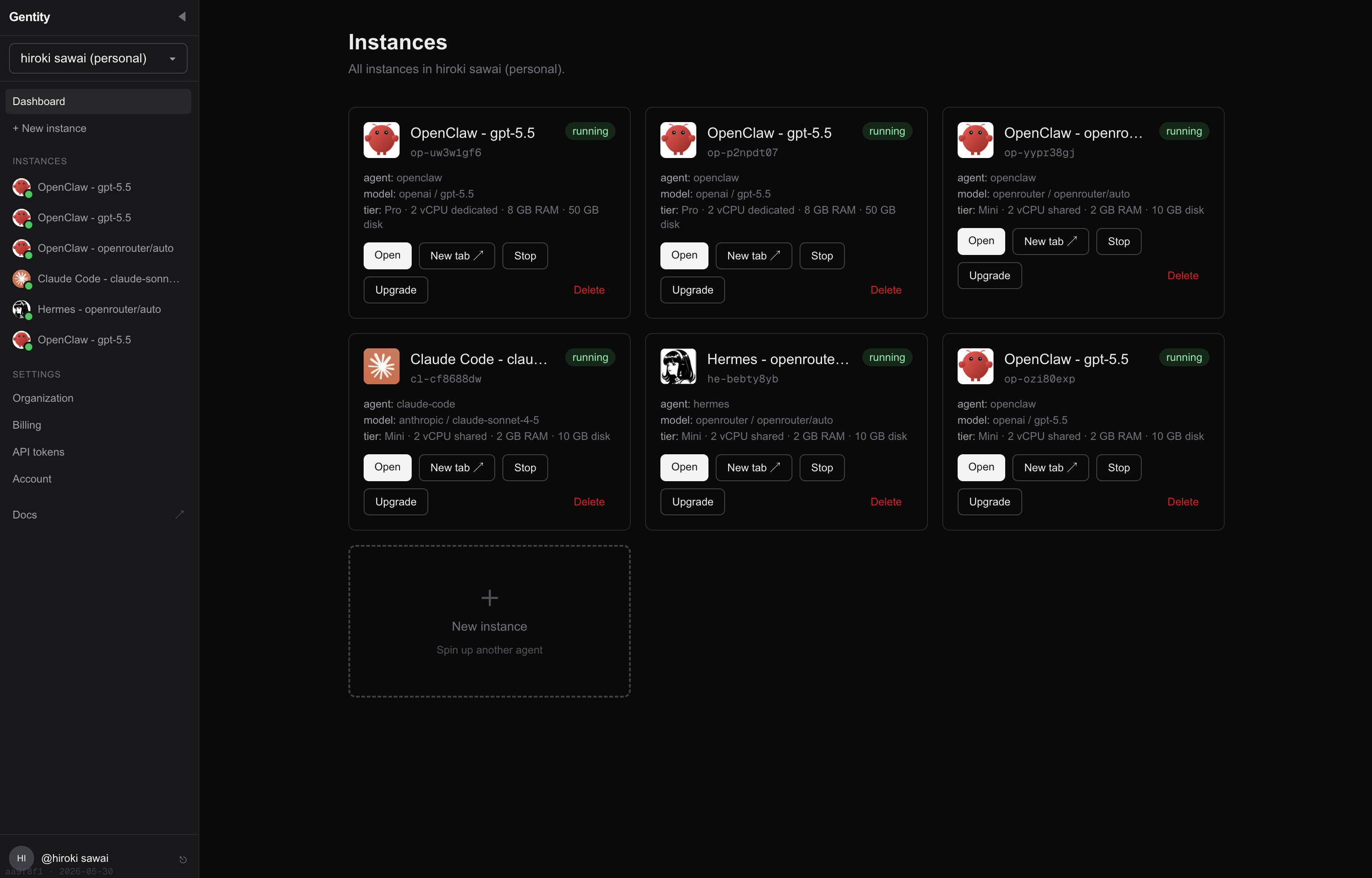Open the op-ozi80exp instance

pos(981,468)
